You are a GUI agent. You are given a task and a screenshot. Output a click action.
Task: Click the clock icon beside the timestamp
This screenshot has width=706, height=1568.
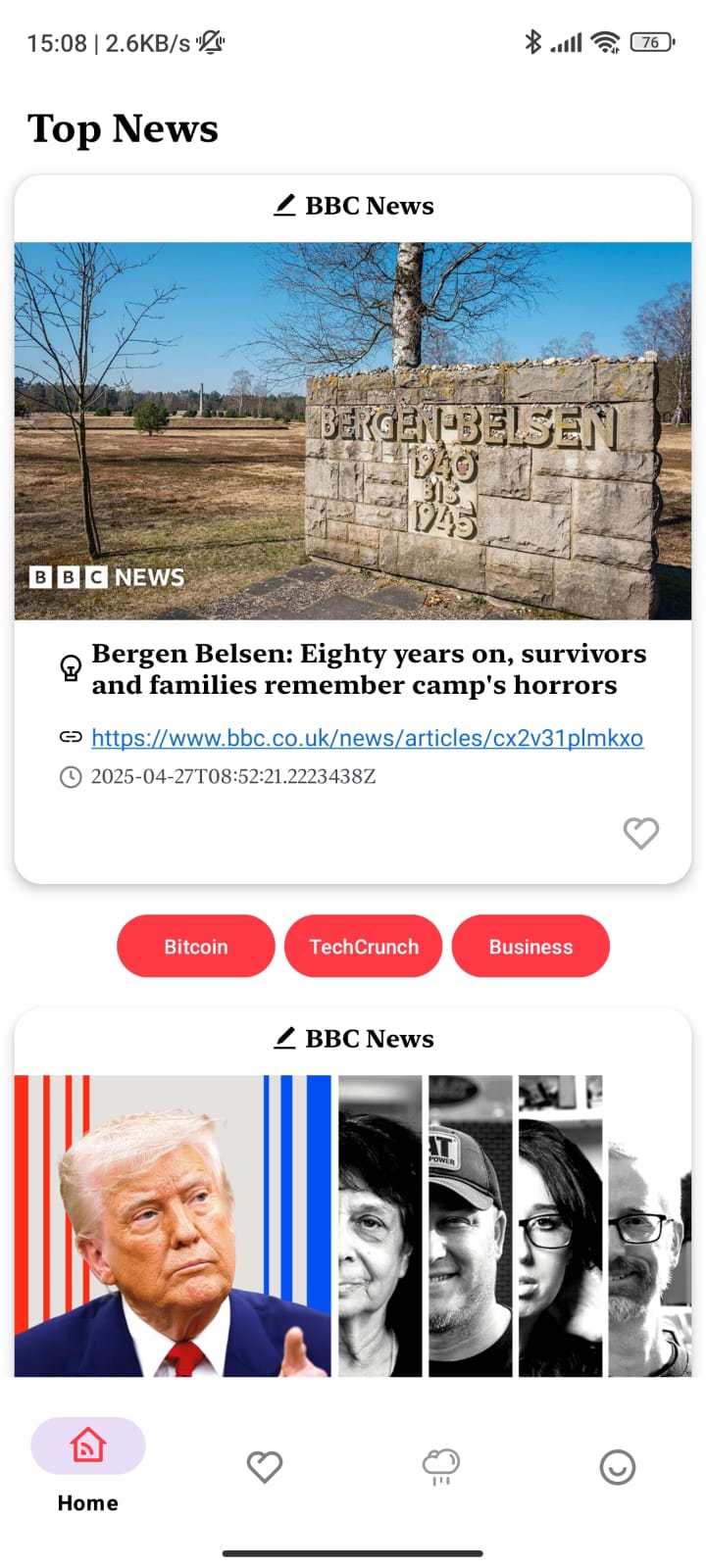pyautogui.click(x=71, y=777)
